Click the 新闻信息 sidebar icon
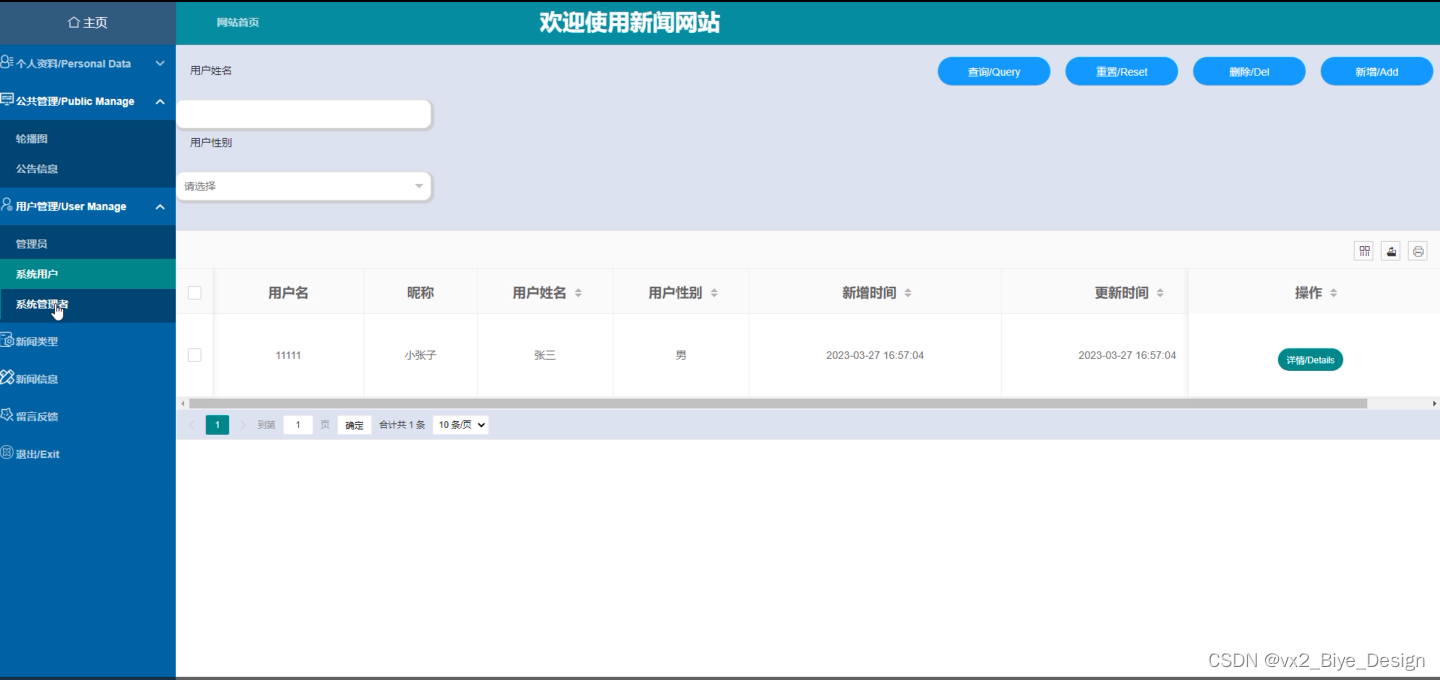The image size is (1440, 680). [x=7, y=378]
